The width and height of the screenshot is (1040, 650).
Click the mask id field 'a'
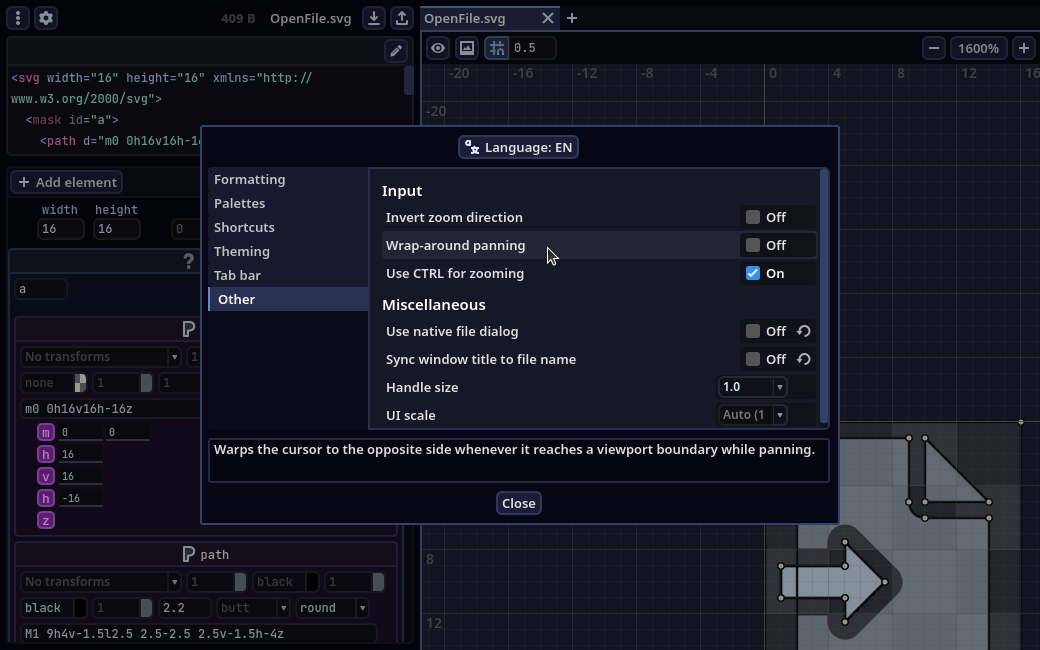click(41, 289)
